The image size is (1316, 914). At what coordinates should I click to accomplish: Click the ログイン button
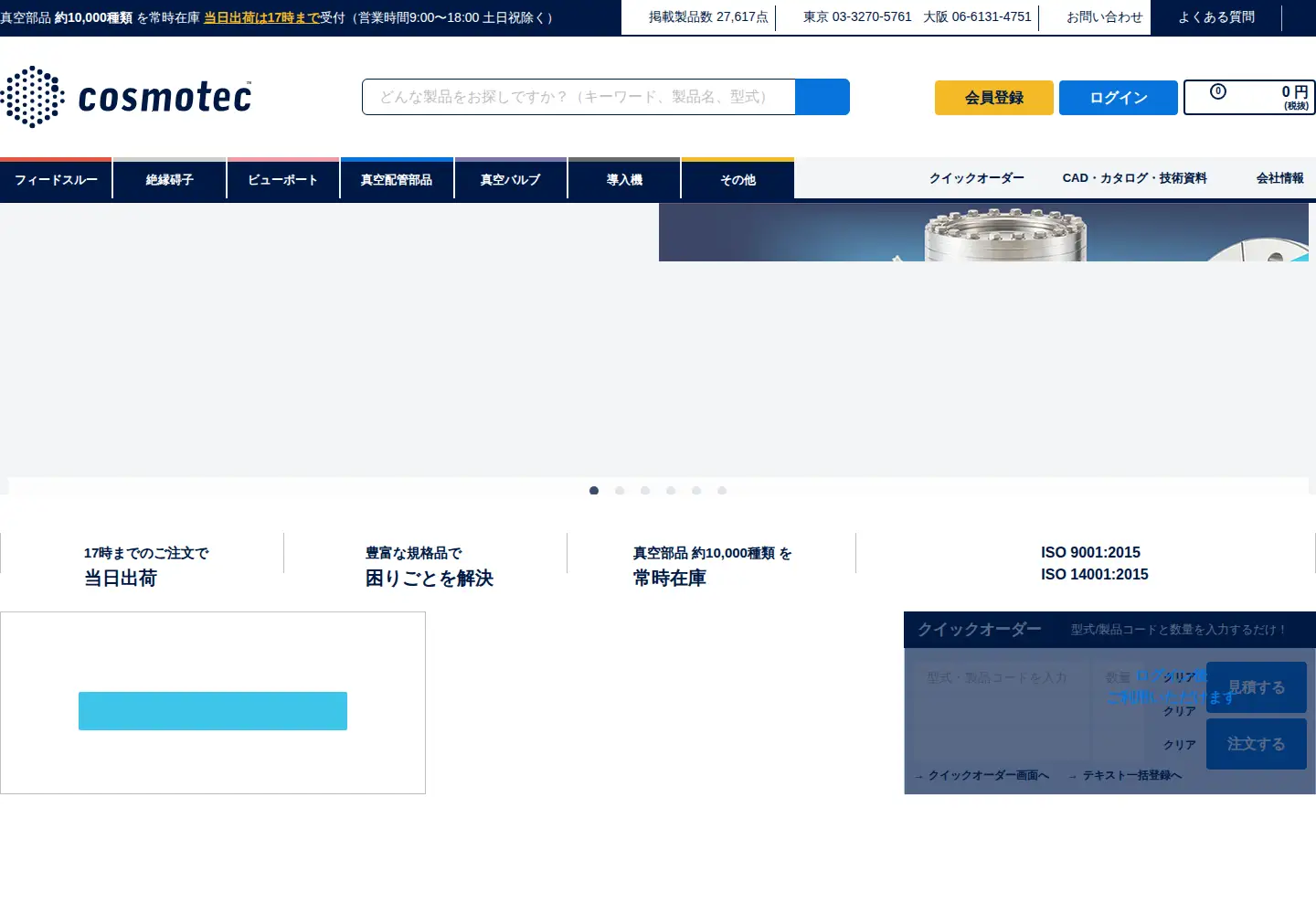[1119, 98]
